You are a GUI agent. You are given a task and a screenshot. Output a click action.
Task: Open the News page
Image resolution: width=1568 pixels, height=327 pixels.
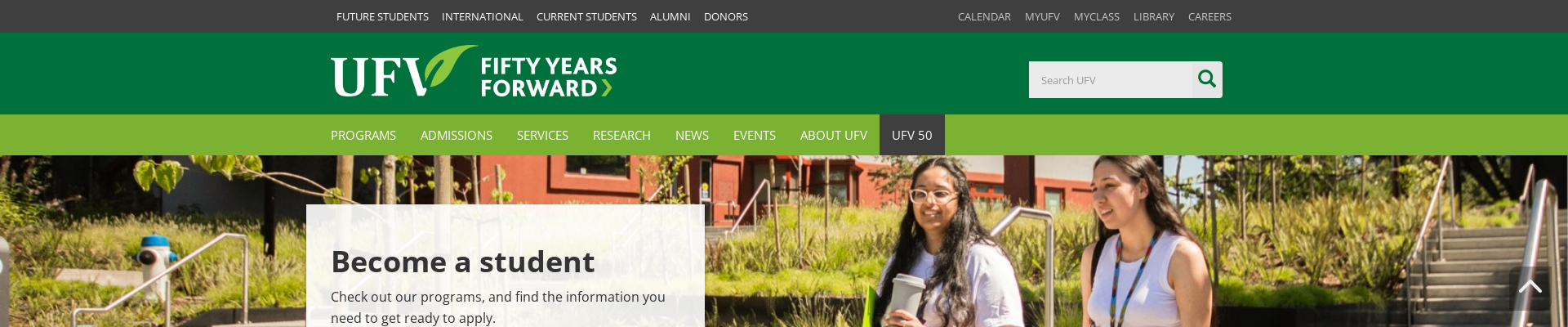(x=692, y=135)
